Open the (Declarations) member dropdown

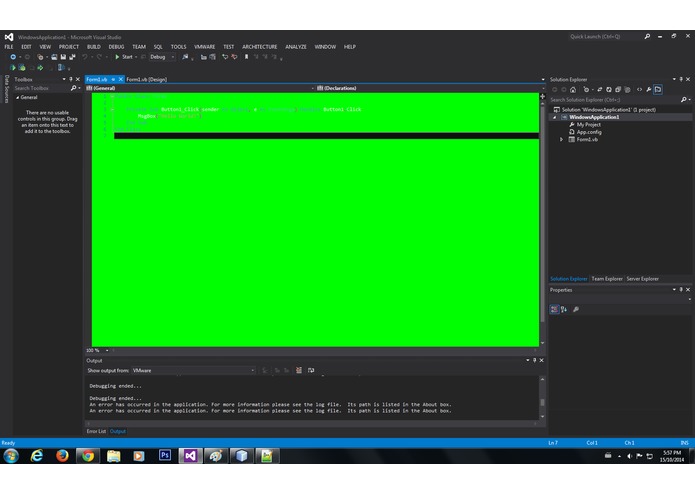pos(431,88)
